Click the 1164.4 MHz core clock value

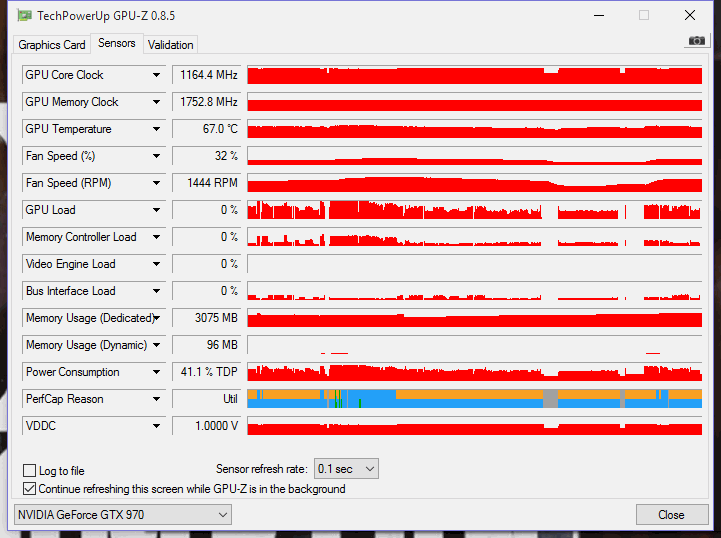tap(207, 75)
